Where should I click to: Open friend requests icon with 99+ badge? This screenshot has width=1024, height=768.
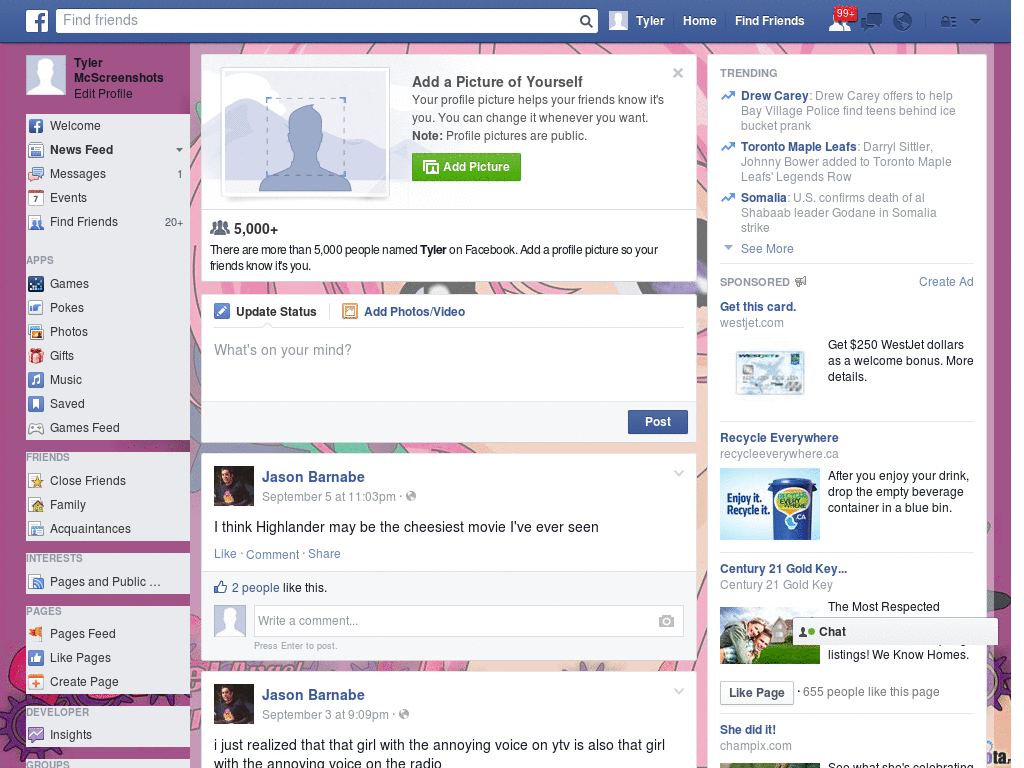(x=840, y=21)
